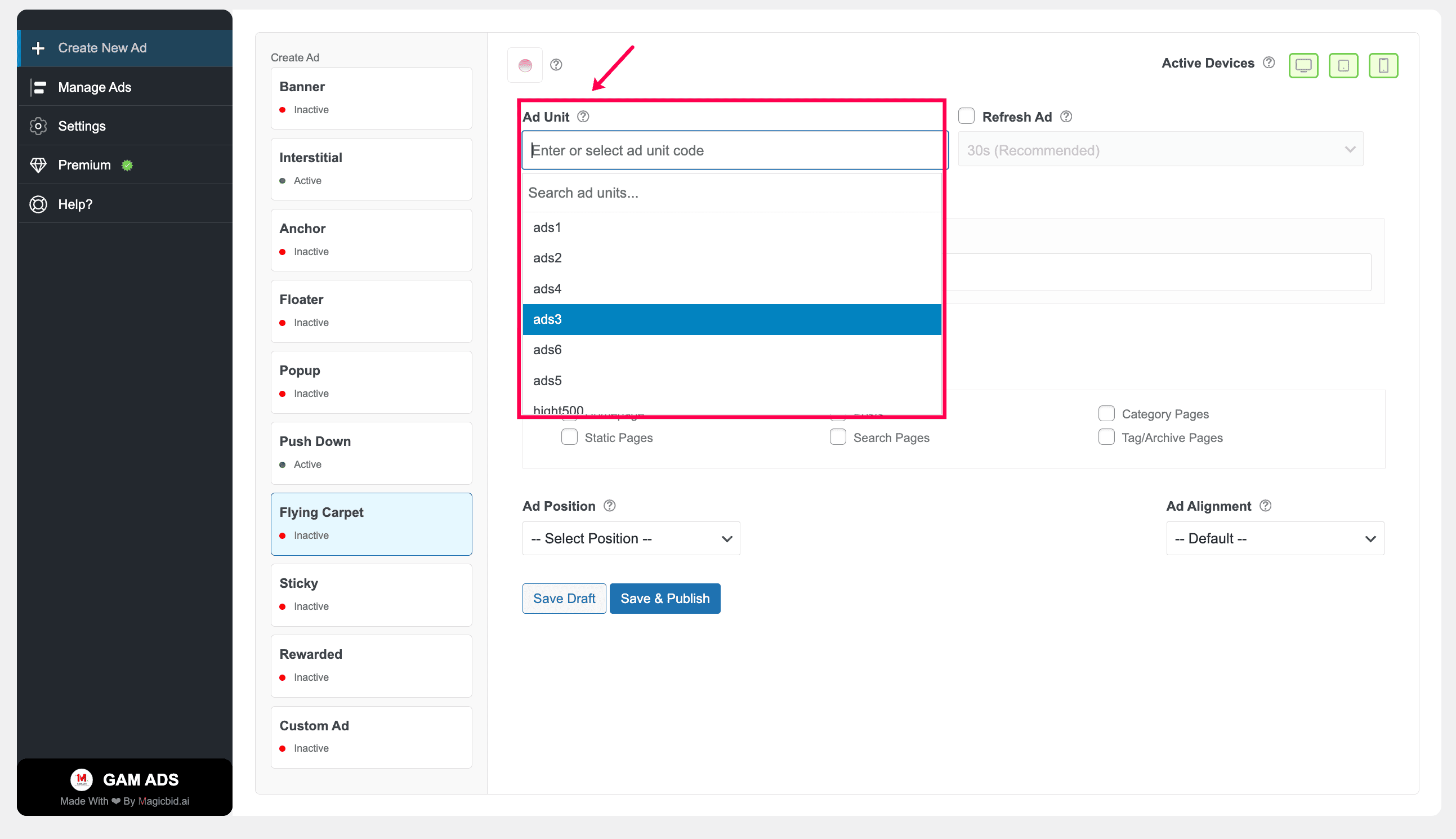The image size is (1456, 839).
Task: Open Manage Ads in the sidebar
Action: (x=124, y=87)
